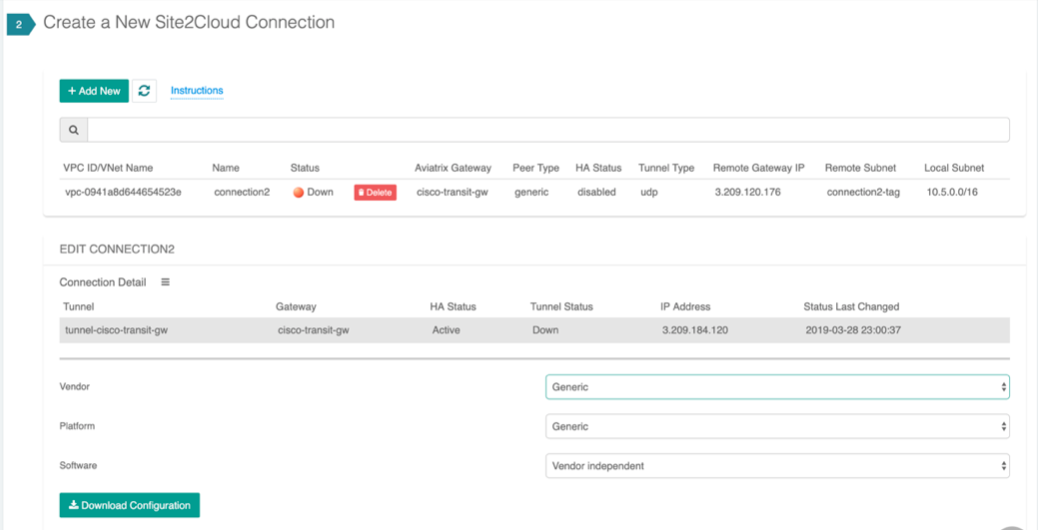
Task: Expand the Software dropdown
Action: 777,466
